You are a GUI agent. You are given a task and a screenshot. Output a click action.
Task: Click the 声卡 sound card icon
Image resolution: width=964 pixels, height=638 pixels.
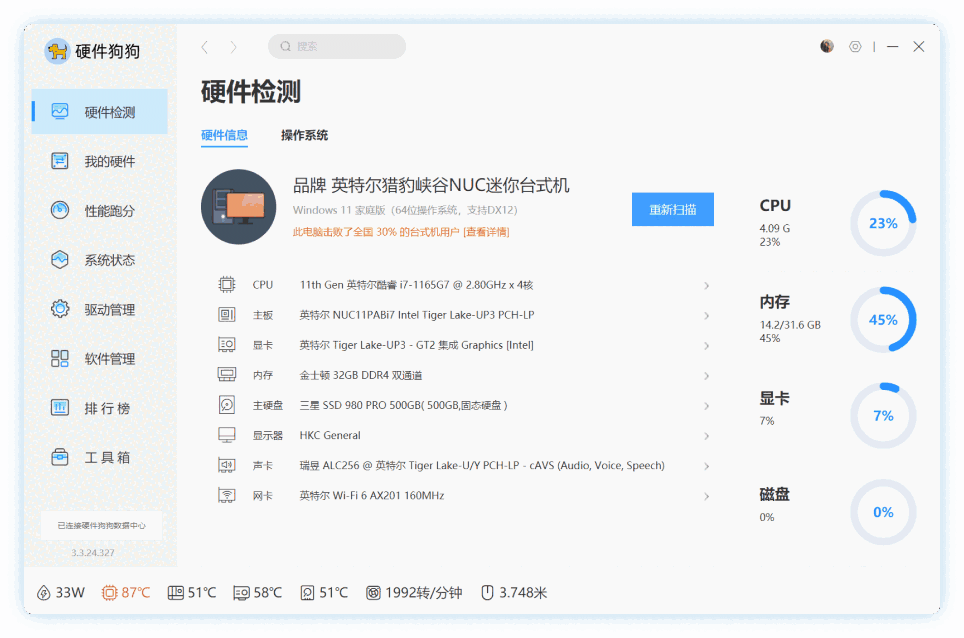click(227, 465)
